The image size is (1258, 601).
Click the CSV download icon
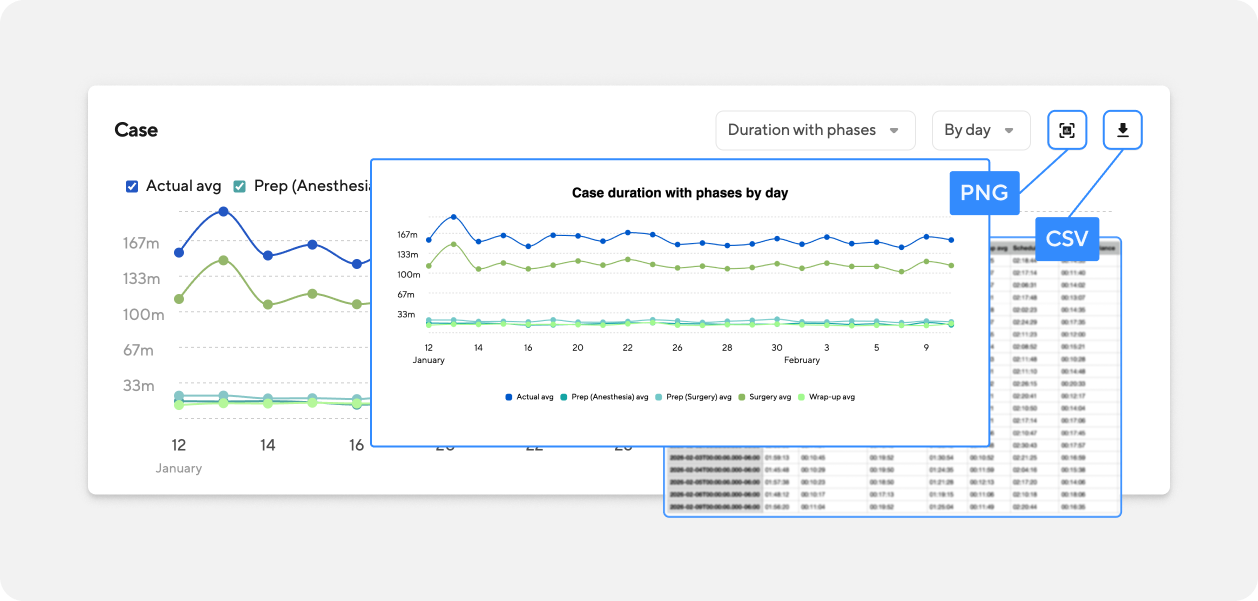[x=1123, y=130]
